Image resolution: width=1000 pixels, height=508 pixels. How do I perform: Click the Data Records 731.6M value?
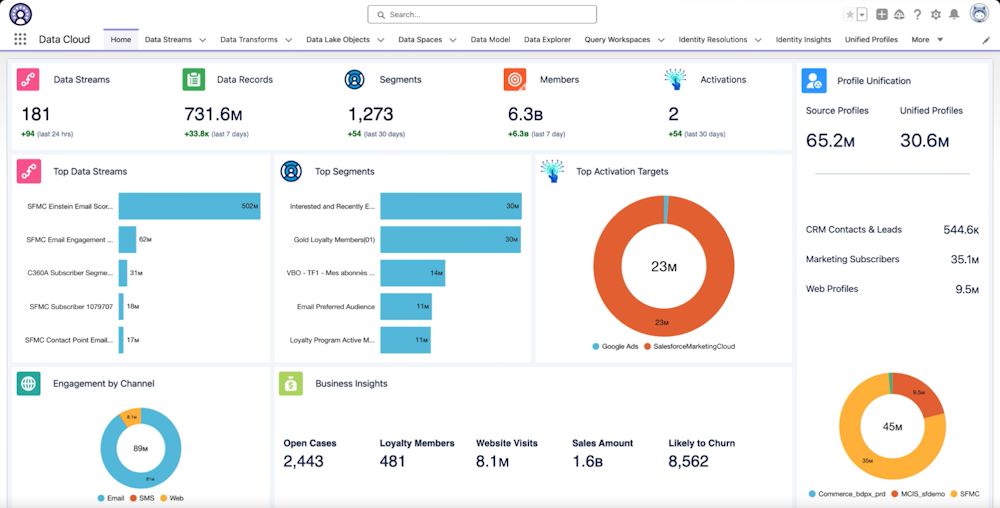pyautogui.click(x=213, y=115)
